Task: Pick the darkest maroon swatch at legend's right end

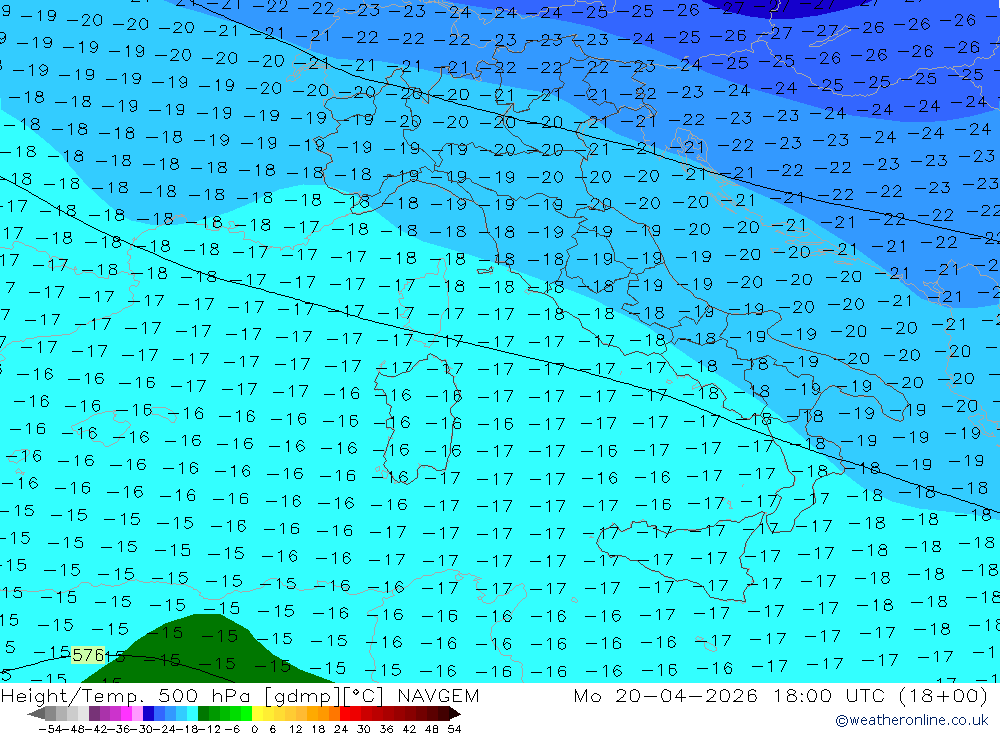Action: tap(443, 714)
